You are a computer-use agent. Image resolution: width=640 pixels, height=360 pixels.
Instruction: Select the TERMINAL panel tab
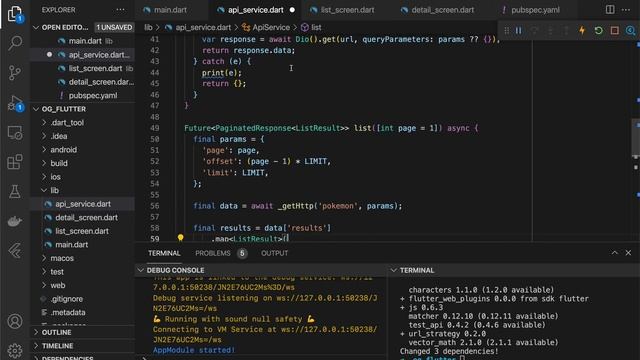click(x=164, y=253)
